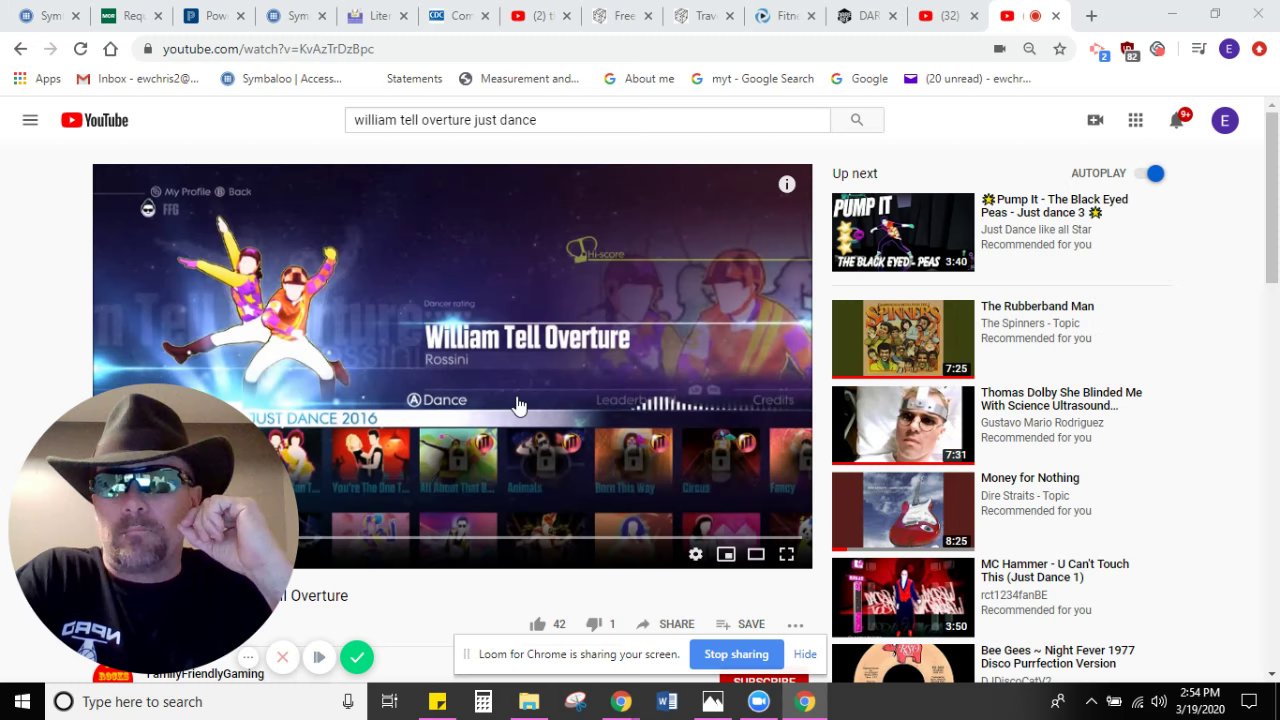The height and width of the screenshot is (720, 1280).
Task: Open Chrome media control playlist icon
Action: (1199, 49)
